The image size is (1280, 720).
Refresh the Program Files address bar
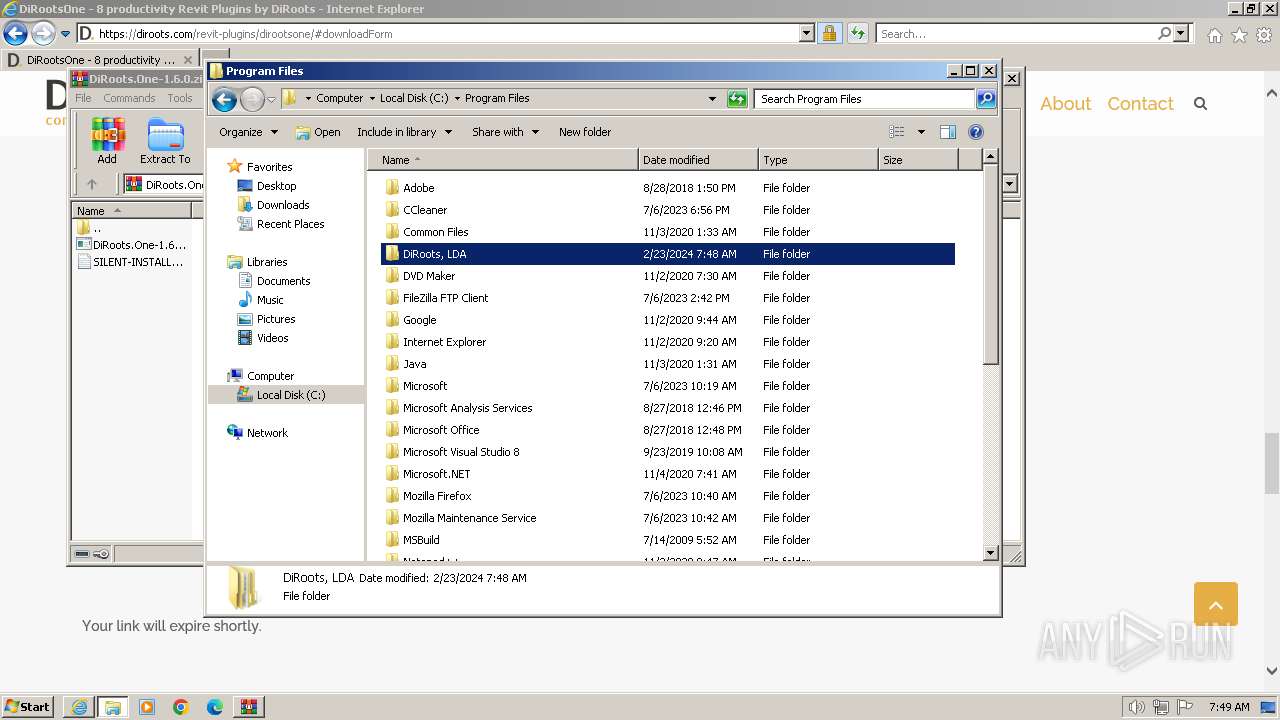(x=737, y=99)
